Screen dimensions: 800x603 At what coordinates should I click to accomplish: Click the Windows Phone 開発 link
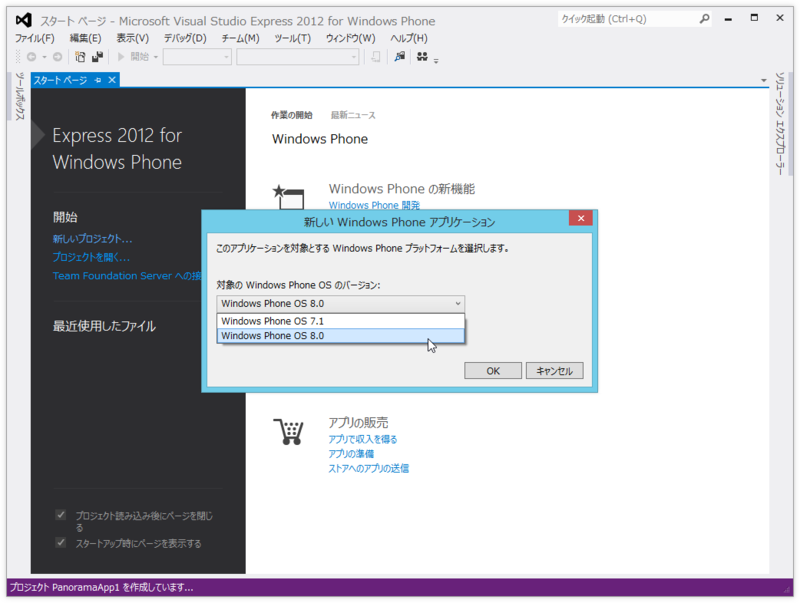pos(374,205)
